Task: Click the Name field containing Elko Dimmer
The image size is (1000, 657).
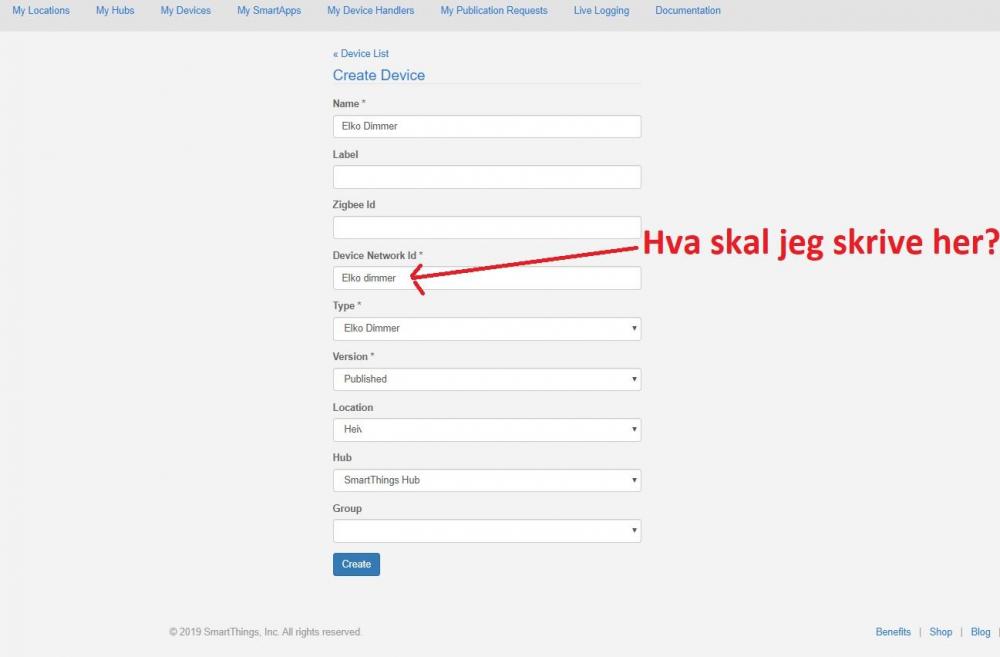Action: point(486,127)
